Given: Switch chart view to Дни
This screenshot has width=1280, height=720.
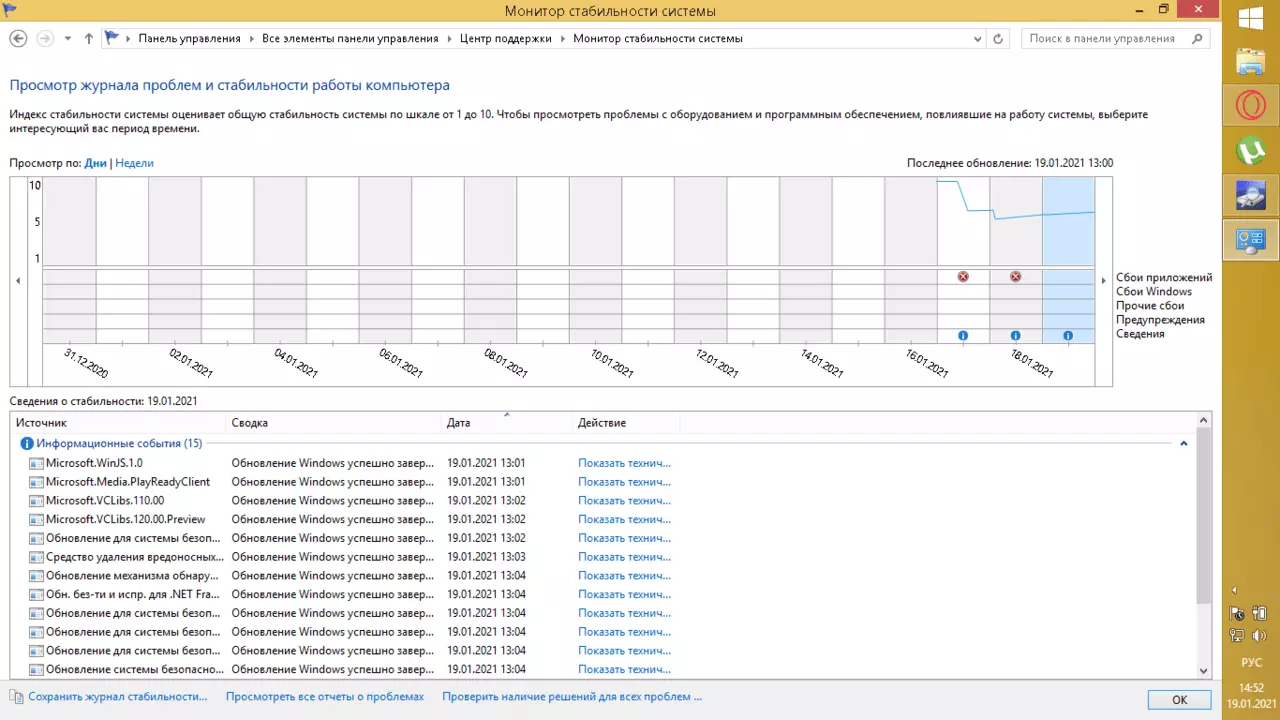Looking at the screenshot, I should [x=95, y=163].
